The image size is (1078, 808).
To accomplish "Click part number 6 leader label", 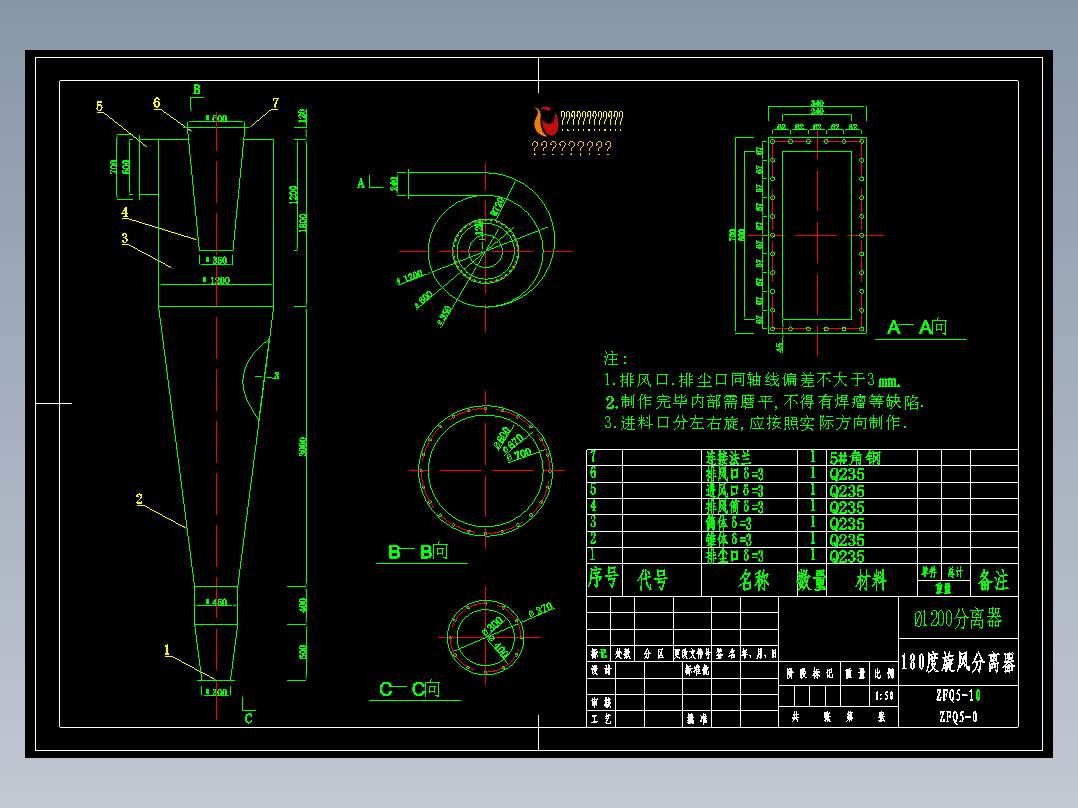I will tap(157, 103).
